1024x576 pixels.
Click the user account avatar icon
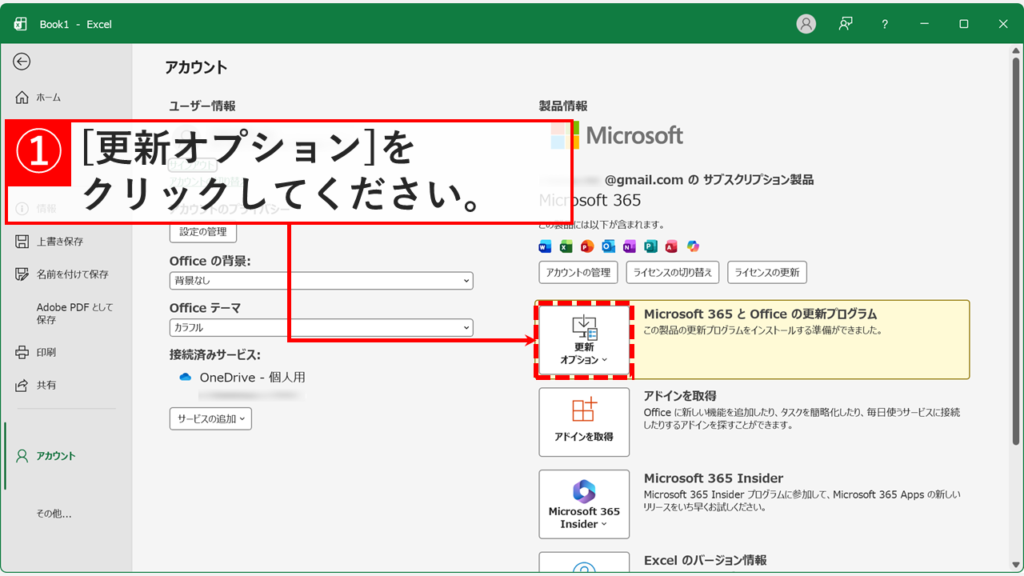806,24
